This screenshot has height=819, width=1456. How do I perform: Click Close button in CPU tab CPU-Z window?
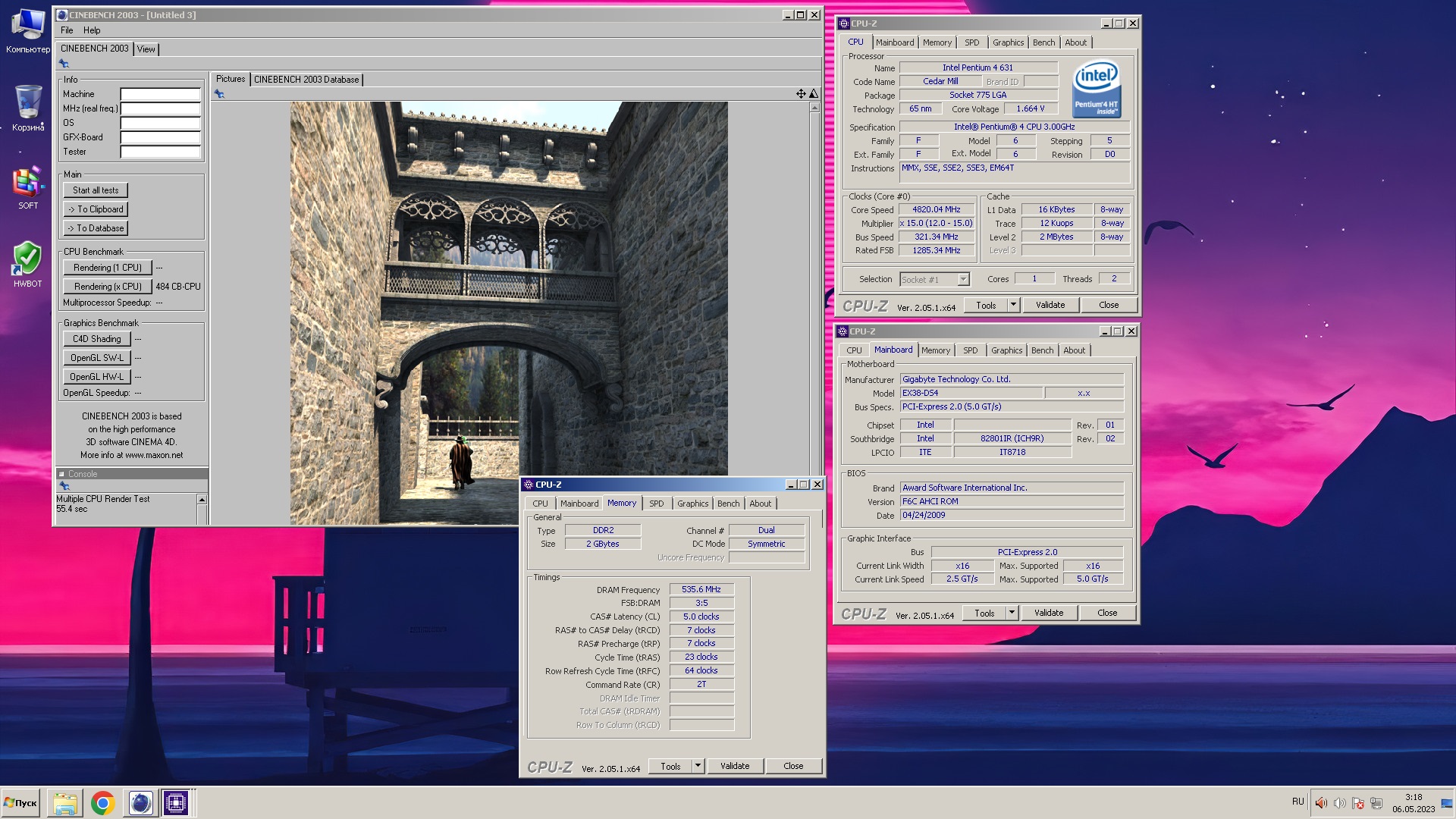coord(1109,305)
